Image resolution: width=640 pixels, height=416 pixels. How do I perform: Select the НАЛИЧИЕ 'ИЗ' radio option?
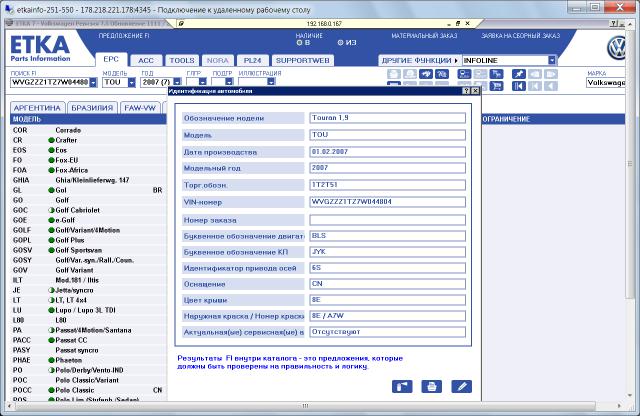[x=340, y=42]
